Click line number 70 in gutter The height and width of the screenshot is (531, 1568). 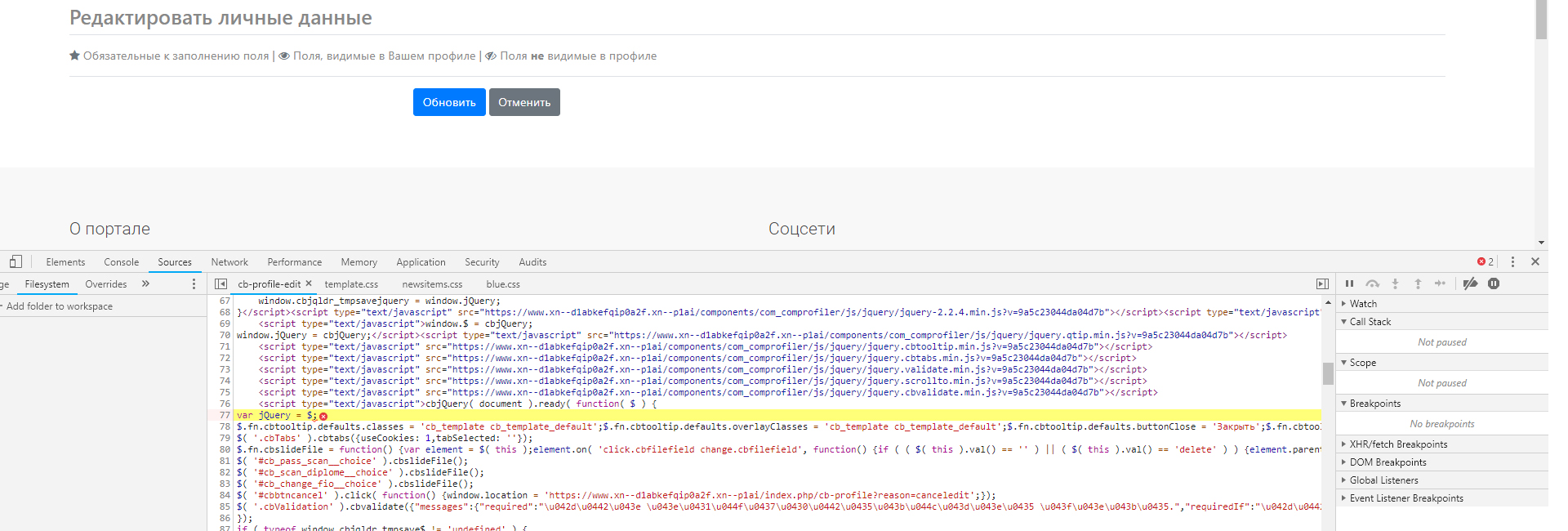(x=225, y=335)
